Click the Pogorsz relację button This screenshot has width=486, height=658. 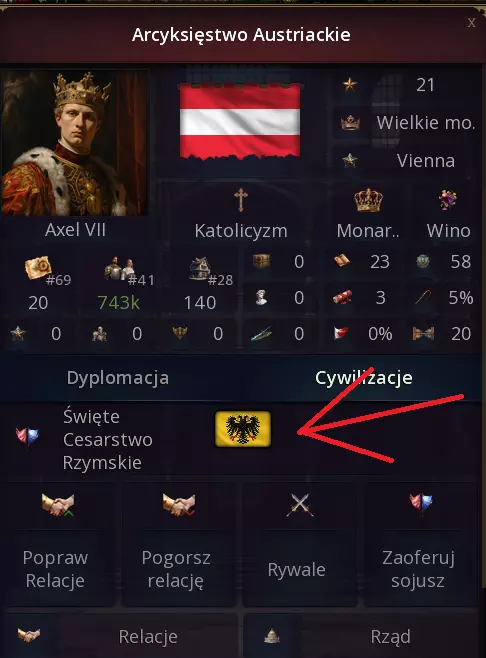coord(178,544)
